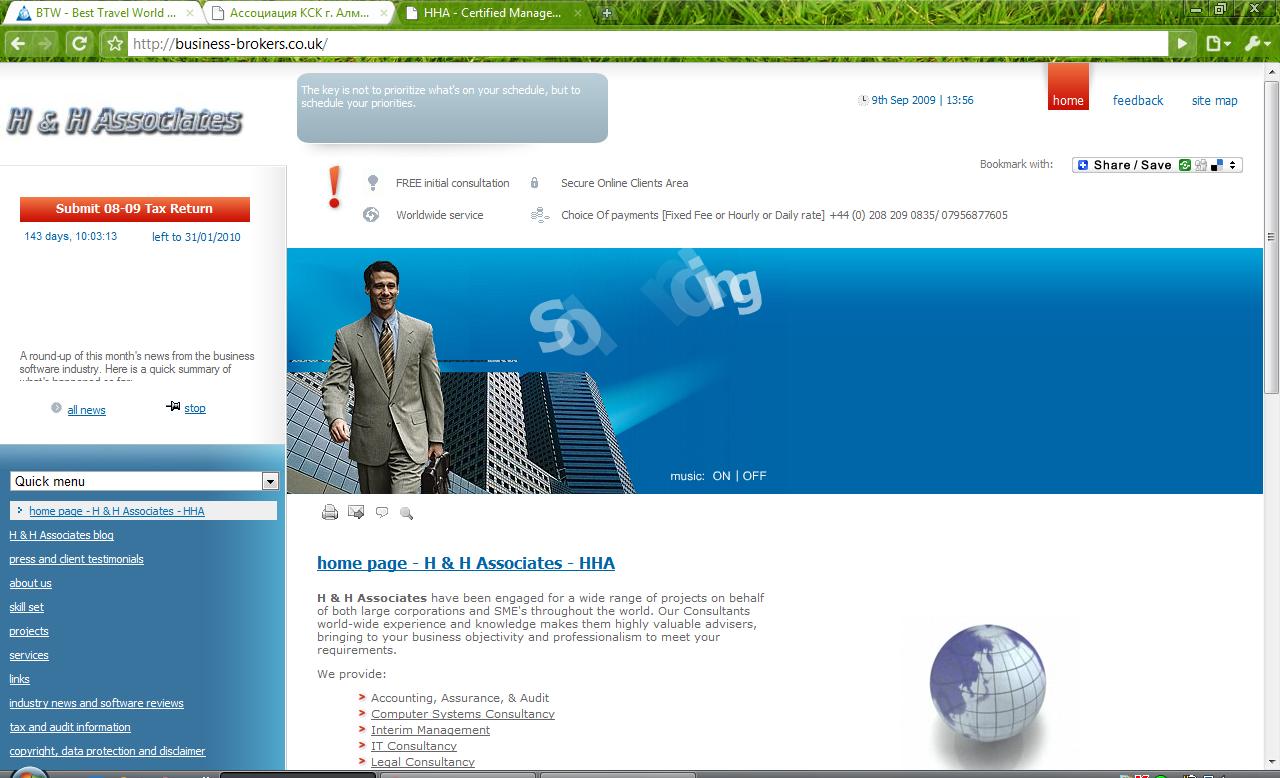Open the Quick menu dropdown

tap(269, 481)
